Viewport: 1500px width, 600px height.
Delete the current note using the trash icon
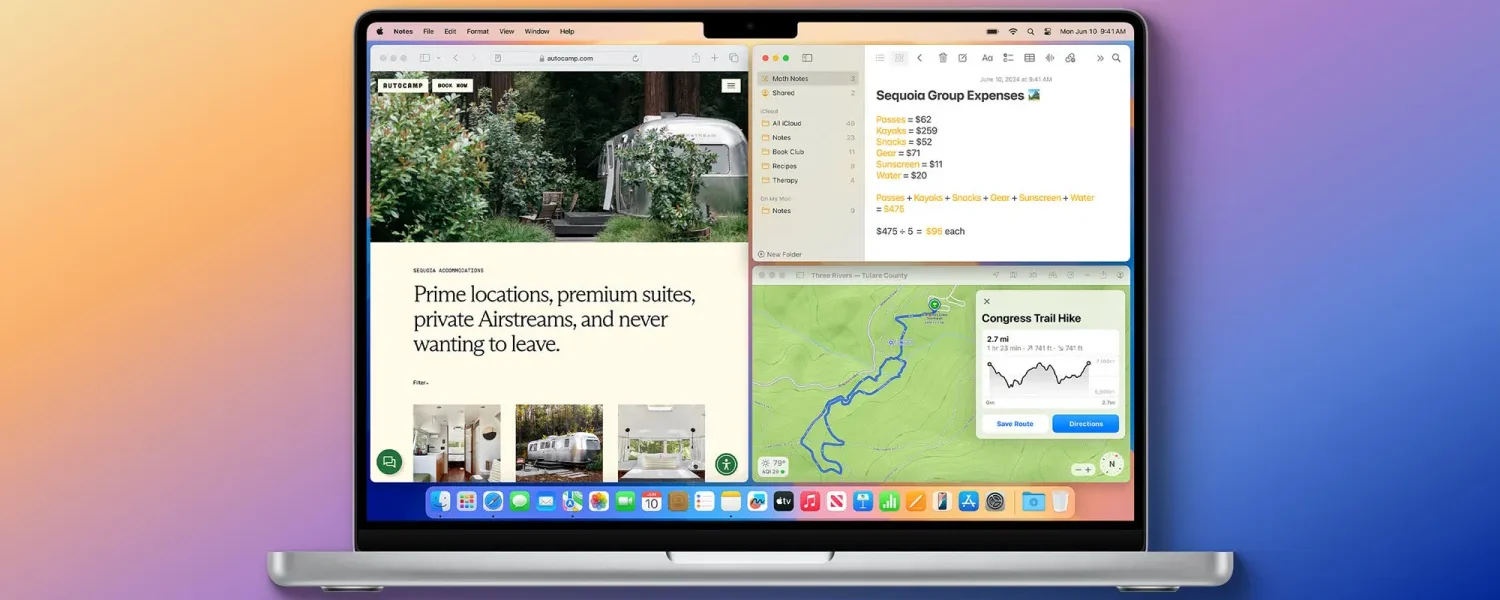tap(943, 57)
